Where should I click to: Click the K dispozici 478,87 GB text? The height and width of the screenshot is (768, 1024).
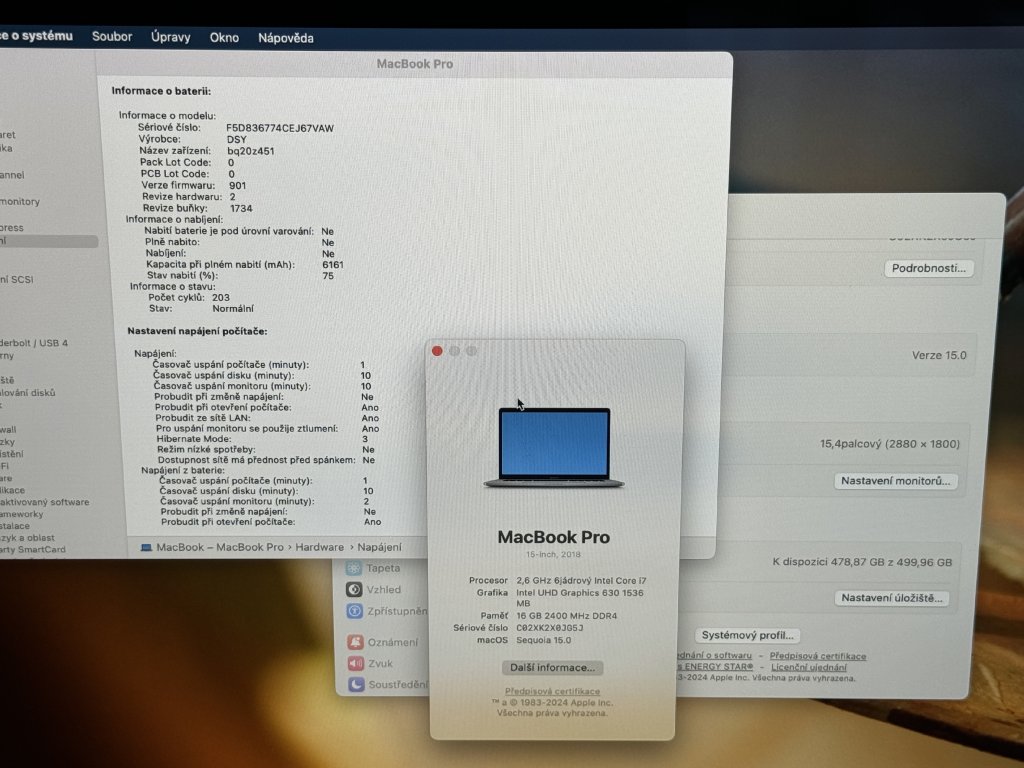point(862,562)
